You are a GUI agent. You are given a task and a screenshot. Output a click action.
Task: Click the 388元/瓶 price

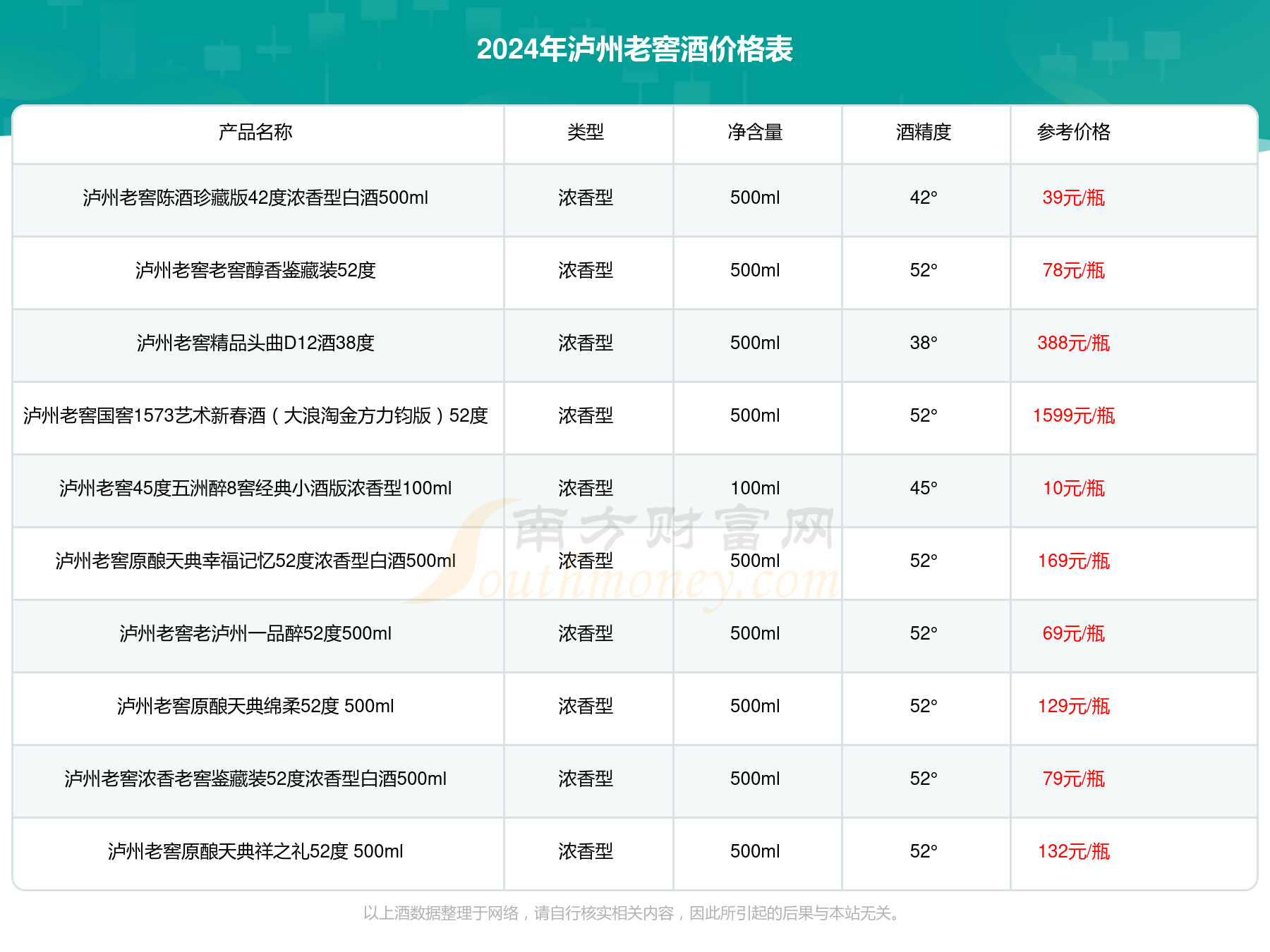1074,343
